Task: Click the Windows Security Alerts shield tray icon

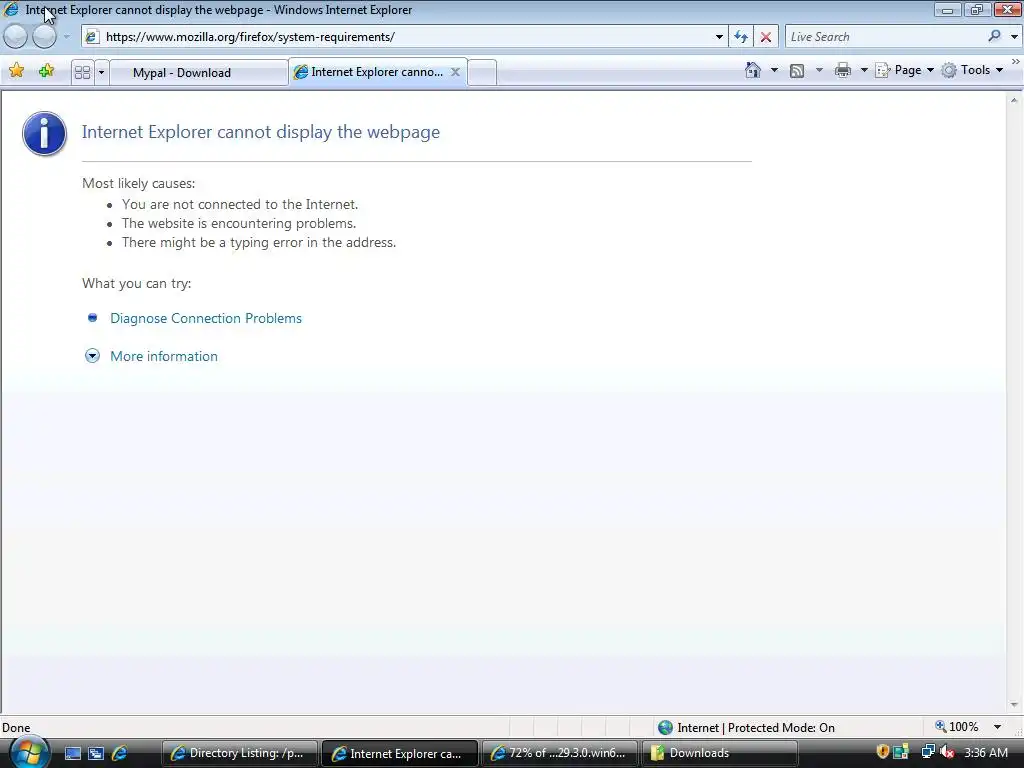Action: click(882, 752)
